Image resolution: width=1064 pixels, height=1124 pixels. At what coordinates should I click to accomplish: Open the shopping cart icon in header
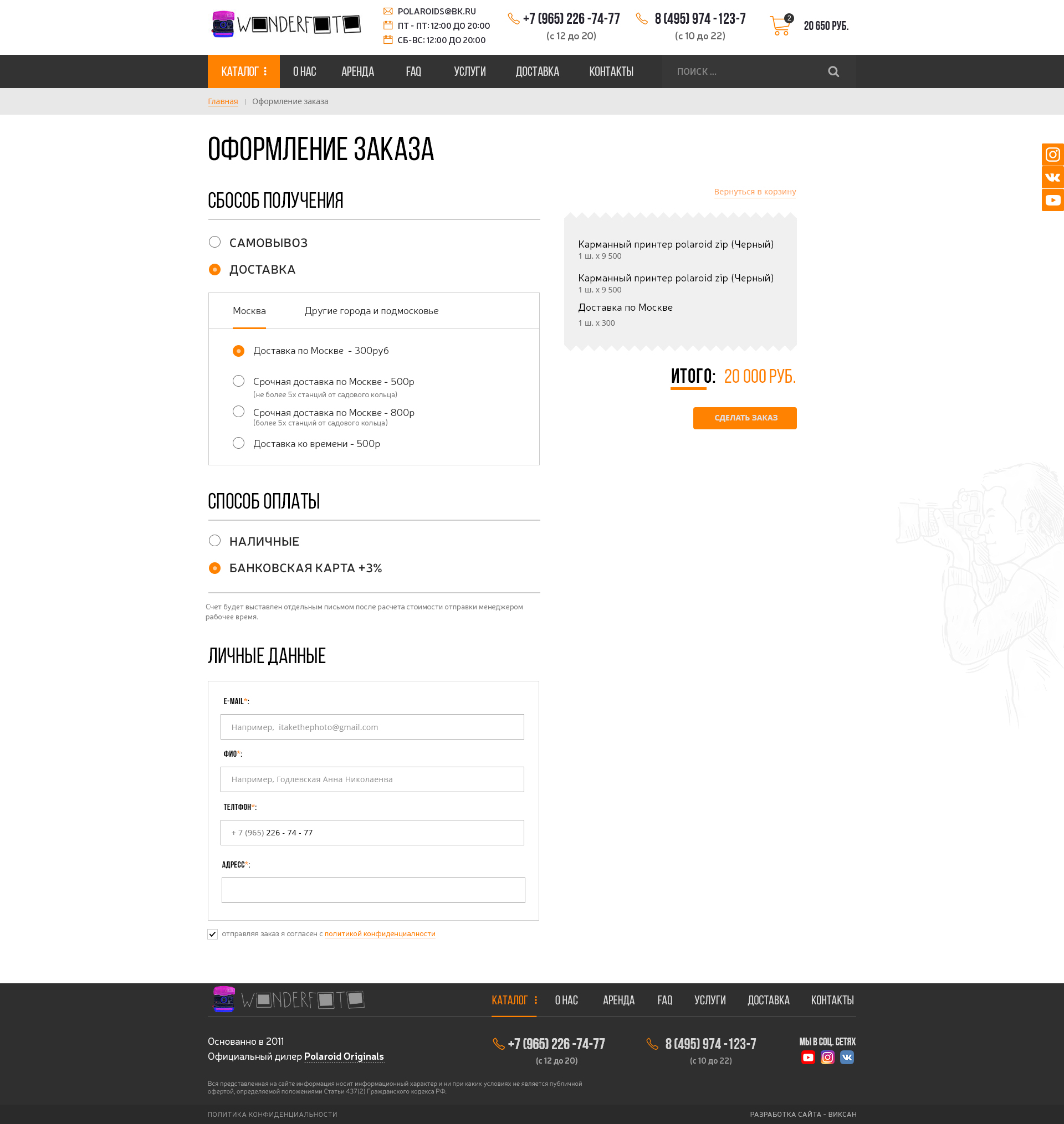point(780,26)
